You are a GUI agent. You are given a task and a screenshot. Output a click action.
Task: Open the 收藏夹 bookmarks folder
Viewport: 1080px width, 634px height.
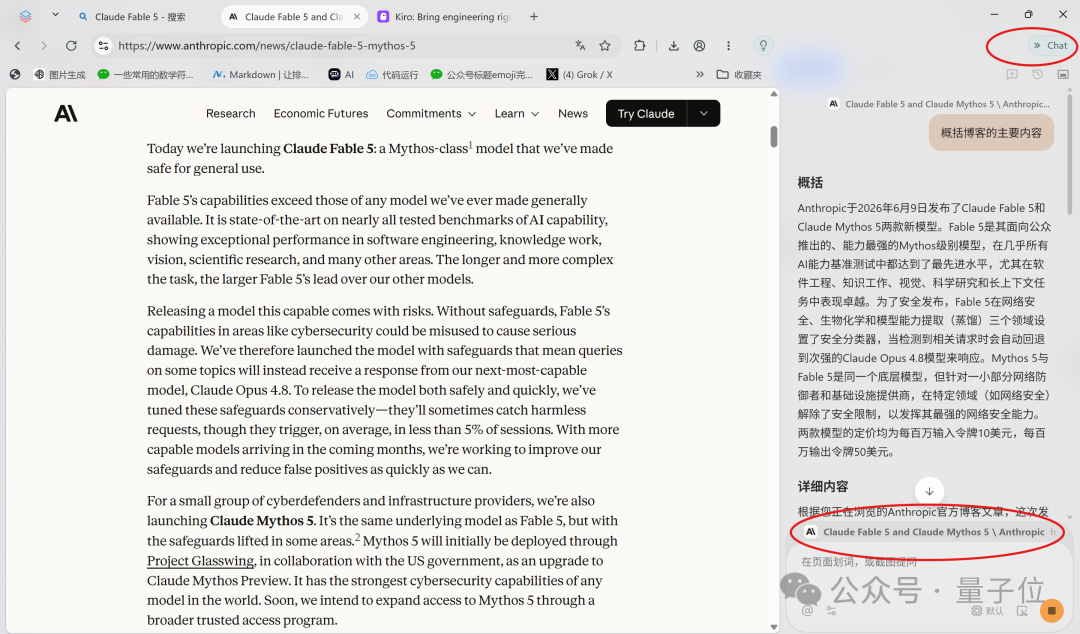click(739, 74)
